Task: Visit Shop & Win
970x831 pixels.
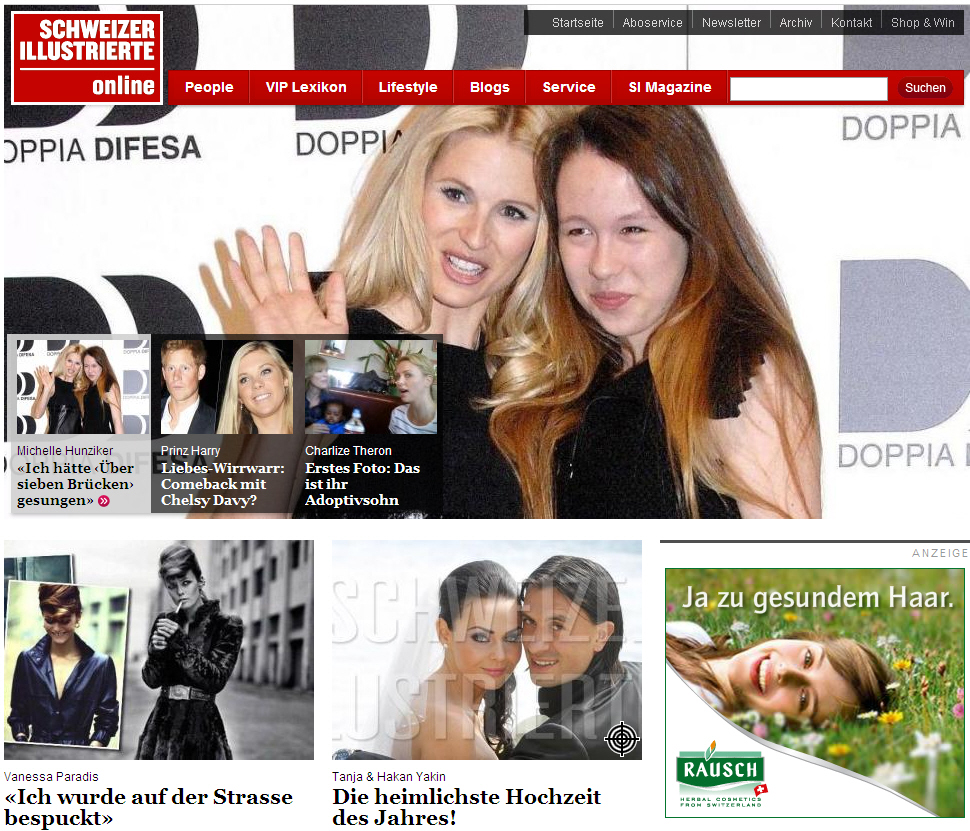Action: [x=922, y=23]
